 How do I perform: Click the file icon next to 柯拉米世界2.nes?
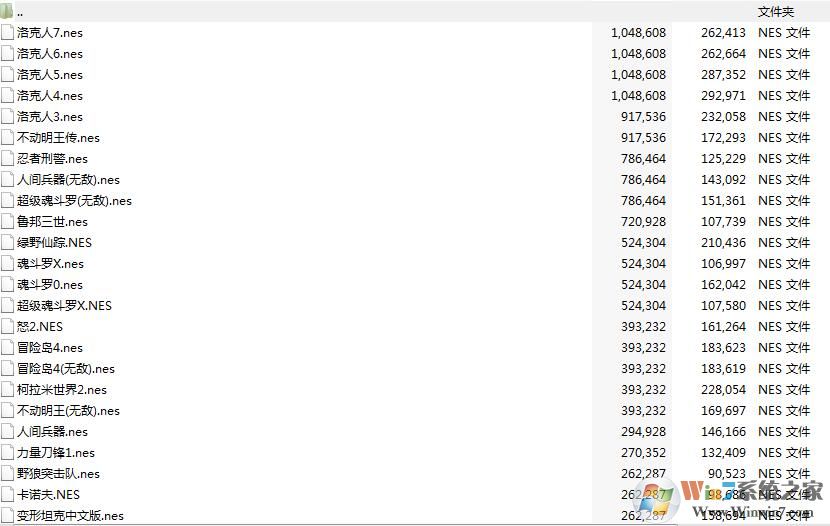point(7,389)
